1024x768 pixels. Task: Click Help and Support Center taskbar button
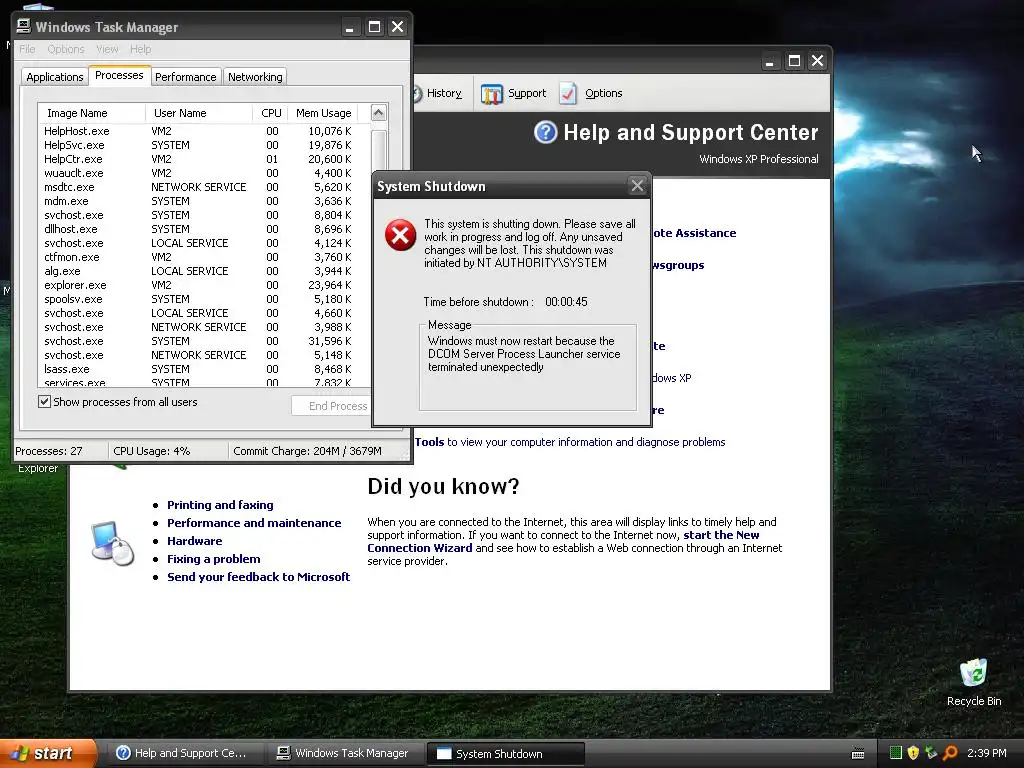(183, 753)
